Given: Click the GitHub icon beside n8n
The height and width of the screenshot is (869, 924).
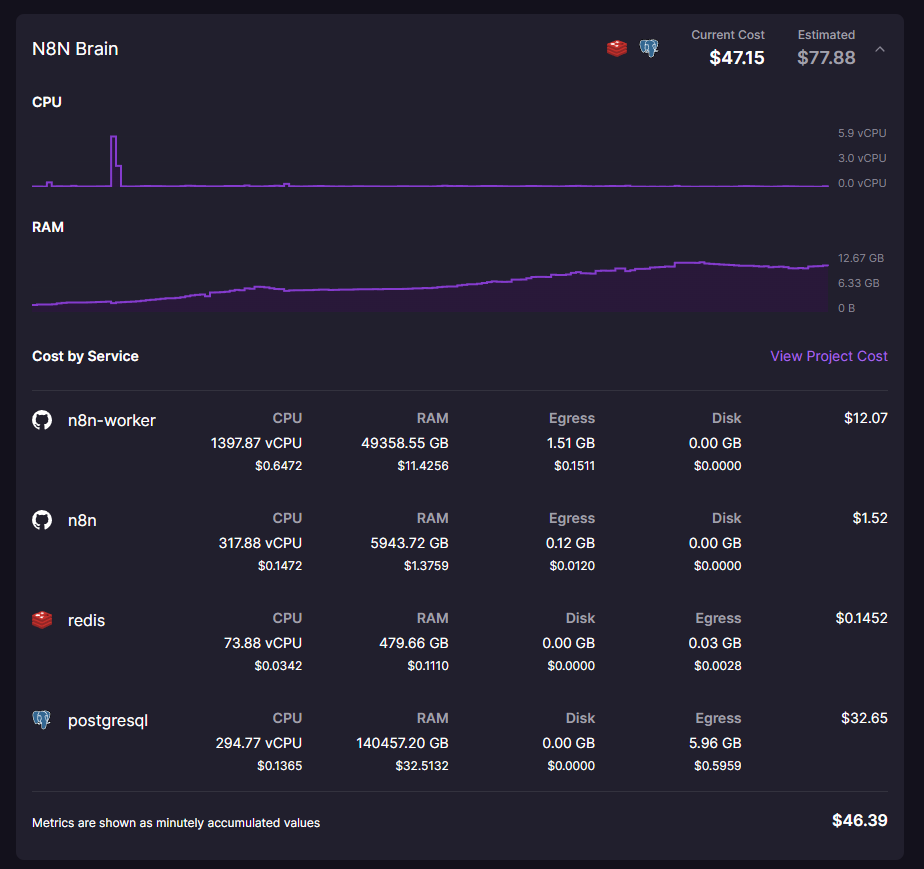Looking at the screenshot, I should point(41,520).
